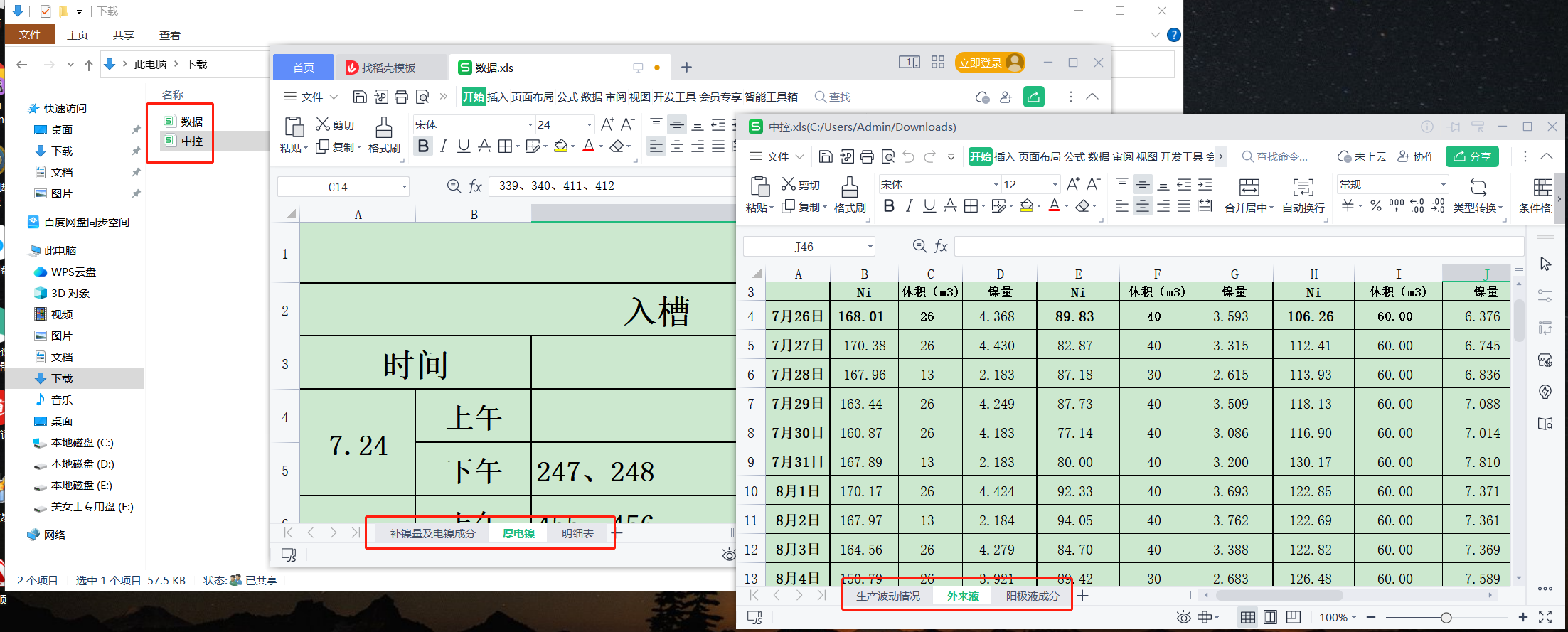
Task: Toggle Italic in 数据.xls window
Action: (444, 146)
